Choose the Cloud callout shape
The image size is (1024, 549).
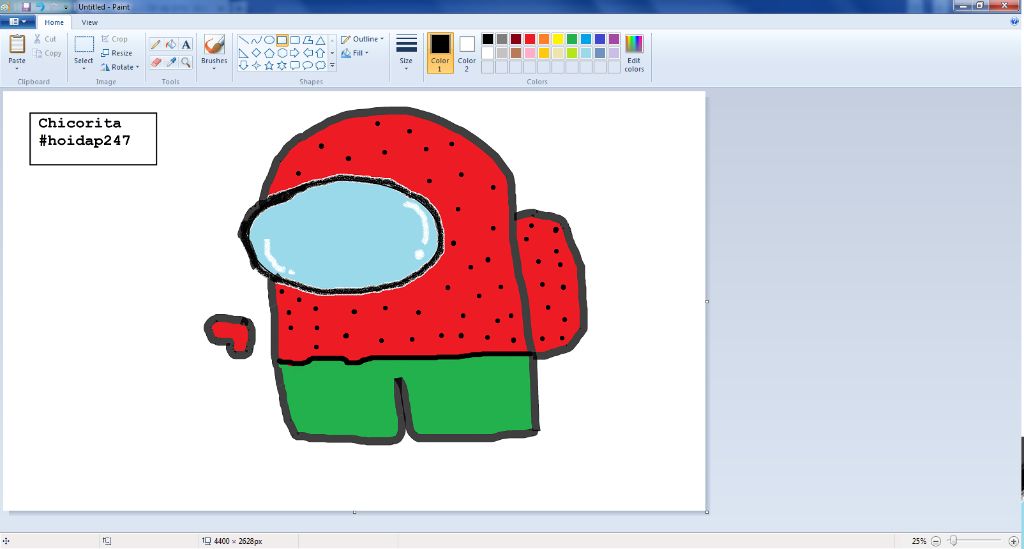pyautogui.click(x=320, y=65)
